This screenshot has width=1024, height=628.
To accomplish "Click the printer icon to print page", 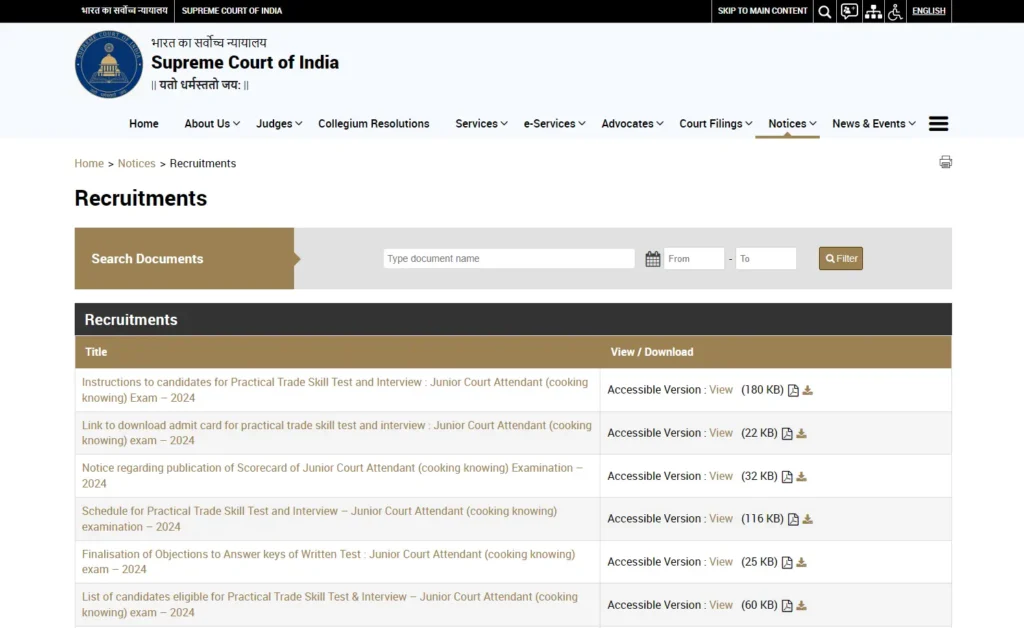I will [x=945, y=162].
